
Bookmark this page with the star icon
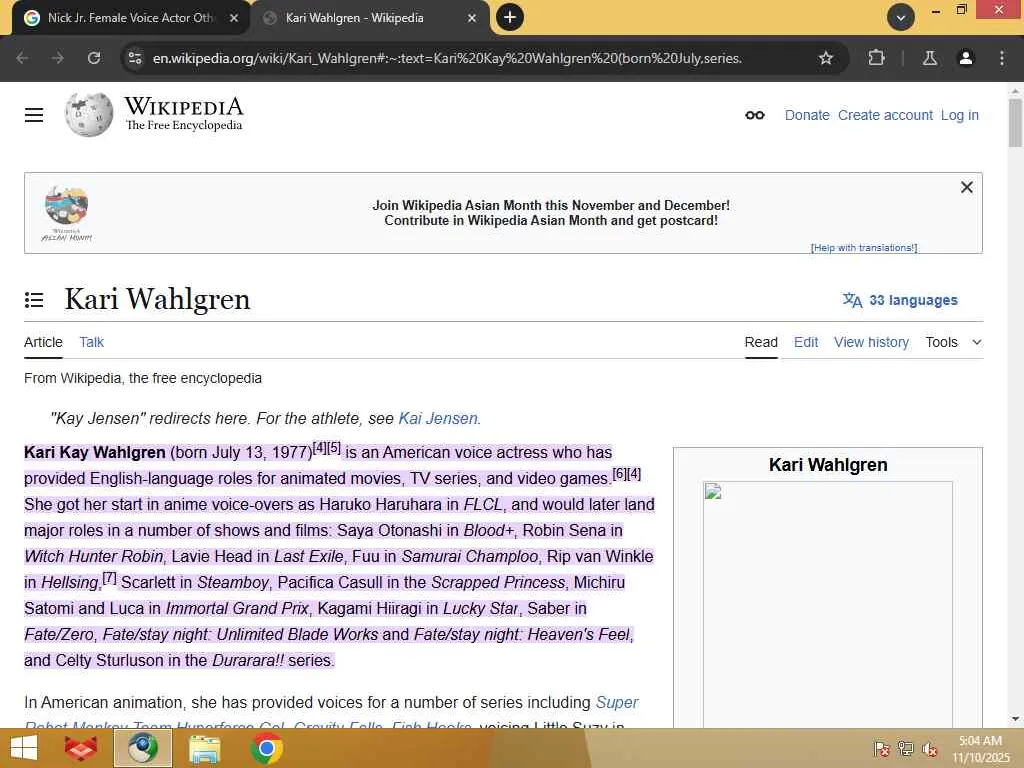[826, 58]
